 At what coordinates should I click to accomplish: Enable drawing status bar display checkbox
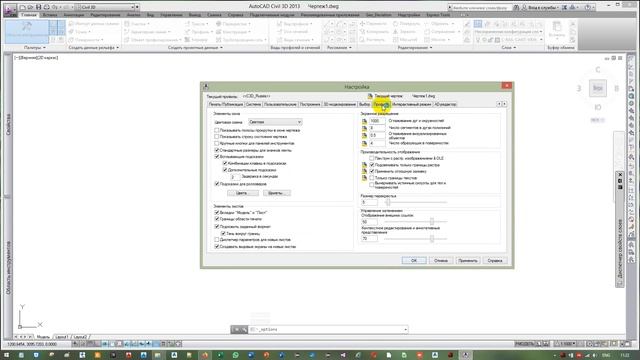click(217, 137)
